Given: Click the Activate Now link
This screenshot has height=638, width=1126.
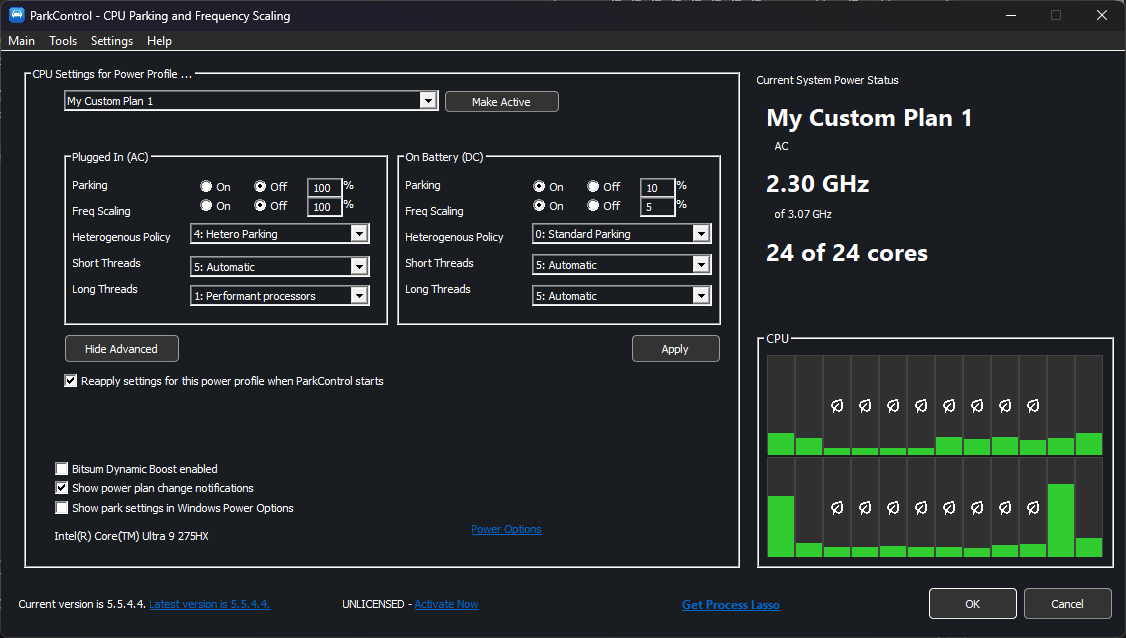Looking at the screenshot, I should tap(447, 604).
